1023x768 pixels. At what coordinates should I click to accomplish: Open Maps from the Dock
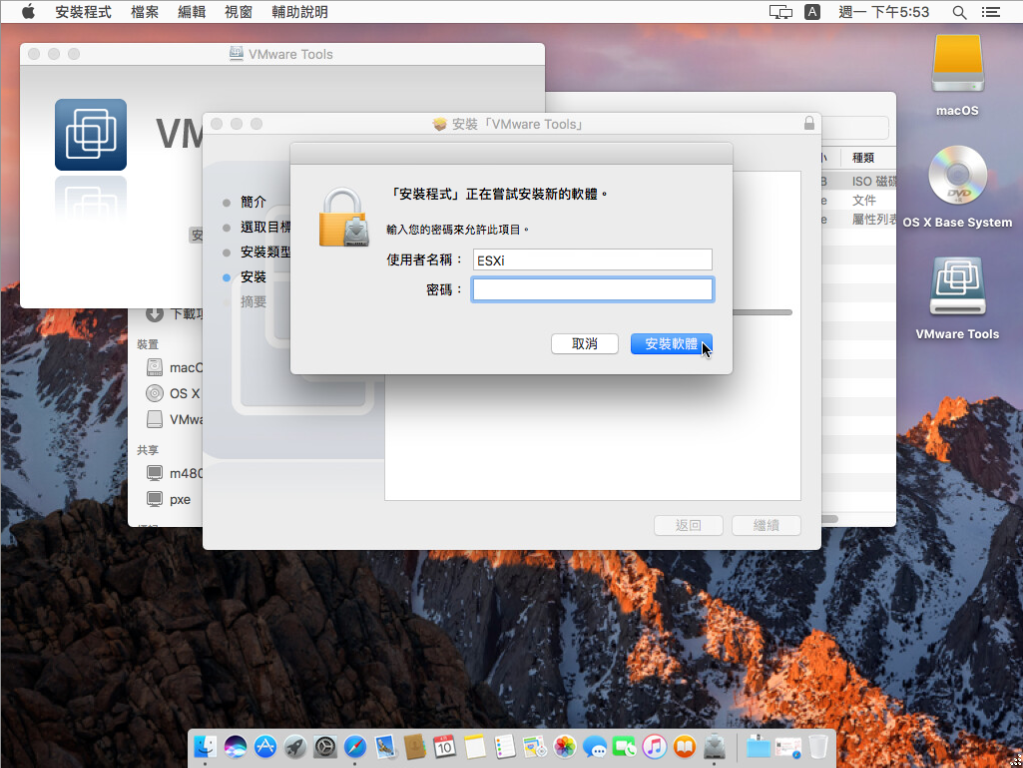tap(535, 746)
